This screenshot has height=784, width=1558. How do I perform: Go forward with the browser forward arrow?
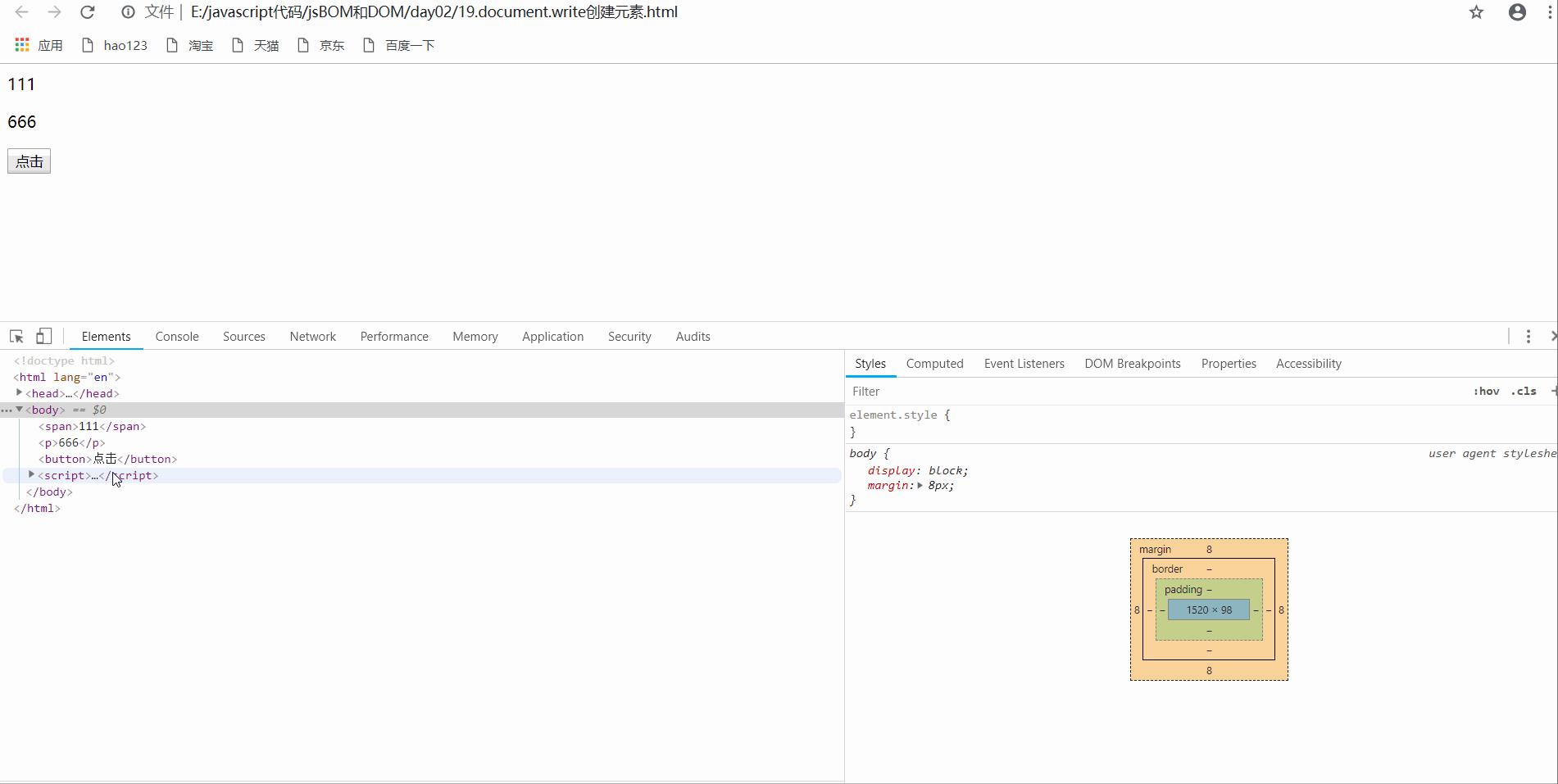(54, 12)
